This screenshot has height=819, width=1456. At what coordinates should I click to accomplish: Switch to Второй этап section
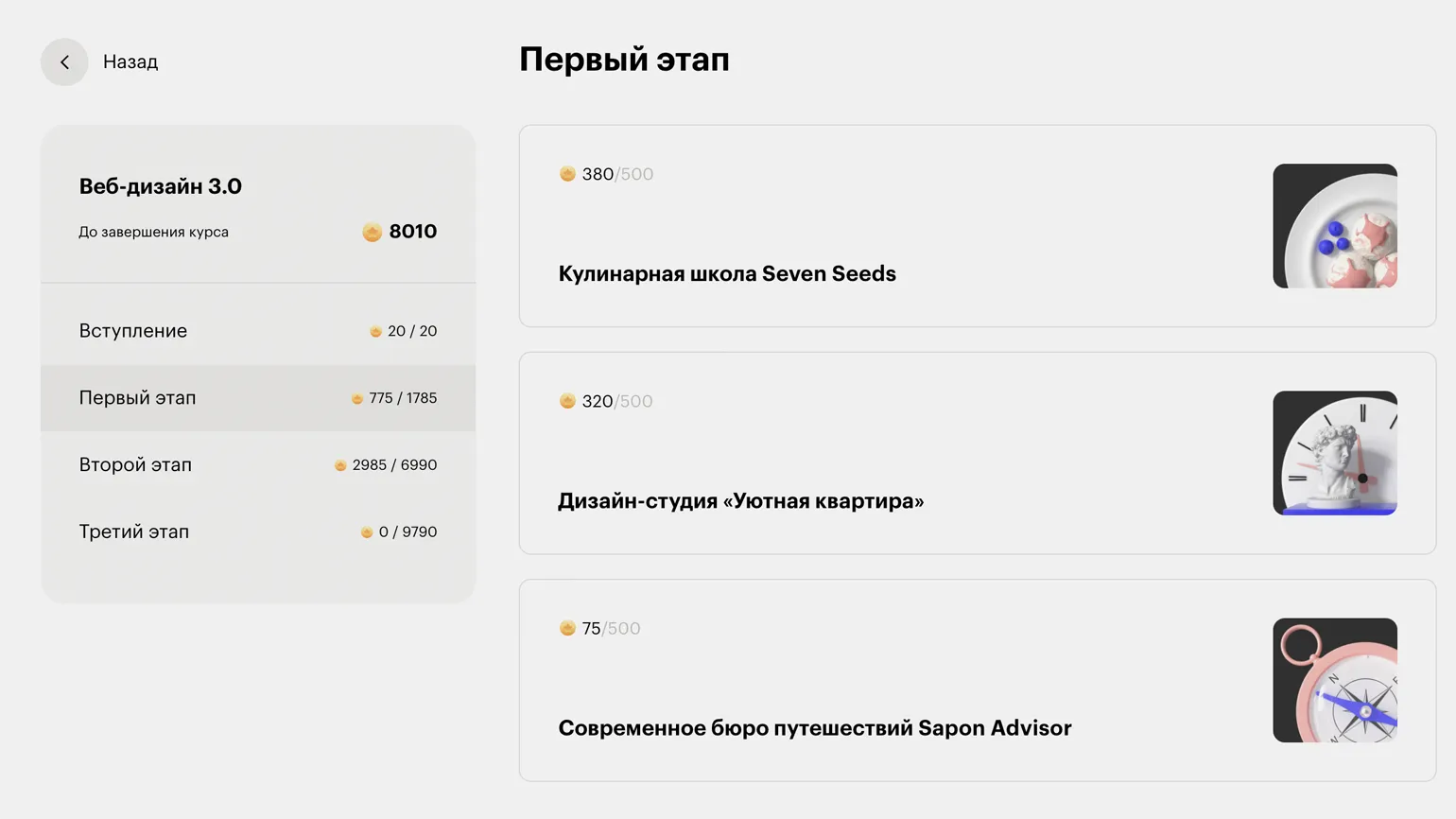[135, 465]
